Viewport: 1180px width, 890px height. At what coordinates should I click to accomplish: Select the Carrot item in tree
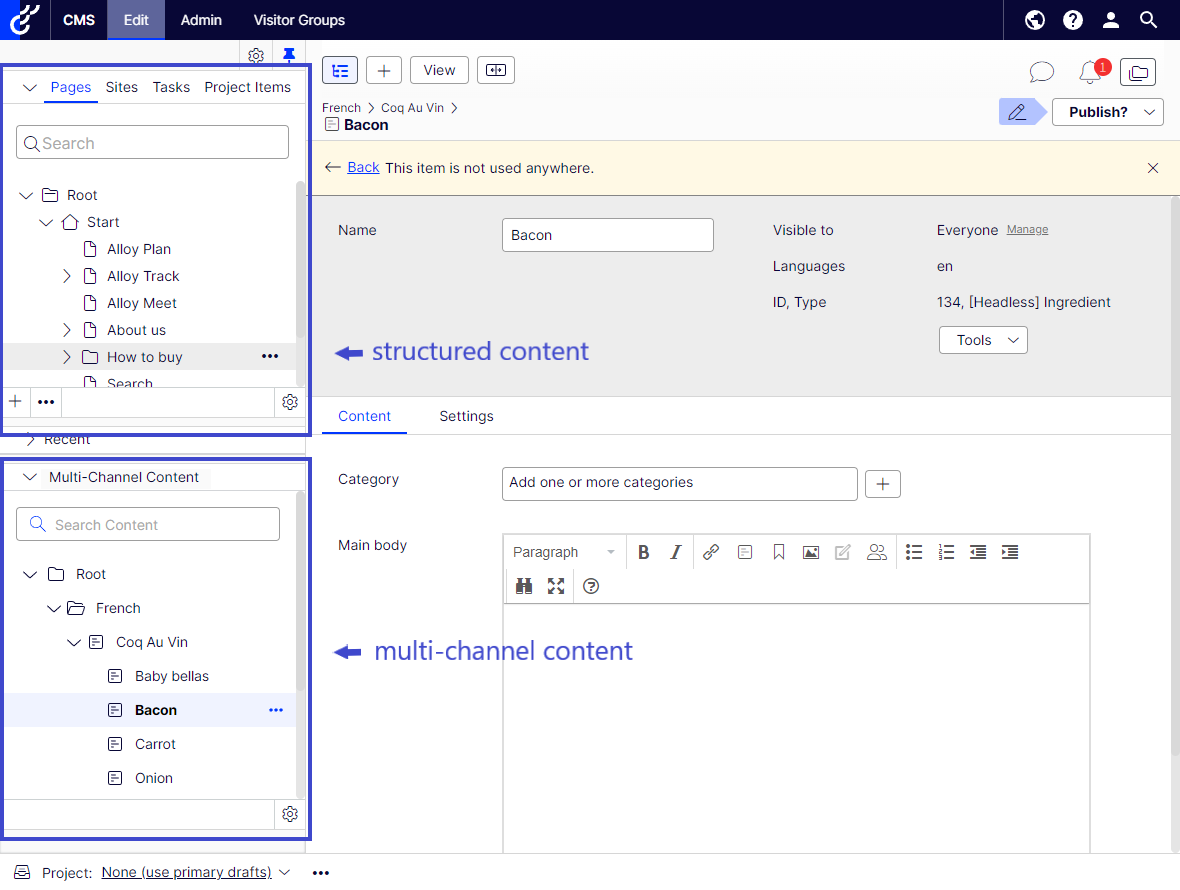(x=155, y=744)
